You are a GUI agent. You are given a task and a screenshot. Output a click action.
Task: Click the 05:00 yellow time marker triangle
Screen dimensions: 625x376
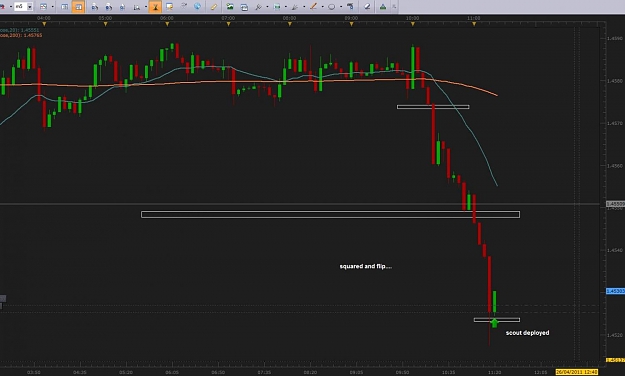coord(106,24)
